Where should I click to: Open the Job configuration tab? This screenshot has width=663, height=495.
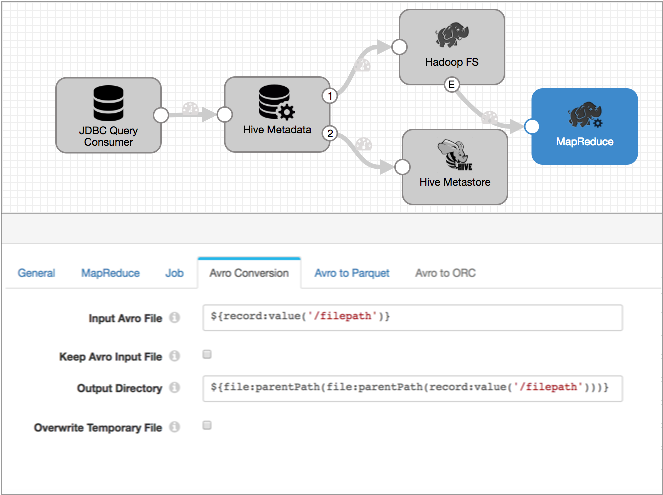174,273
